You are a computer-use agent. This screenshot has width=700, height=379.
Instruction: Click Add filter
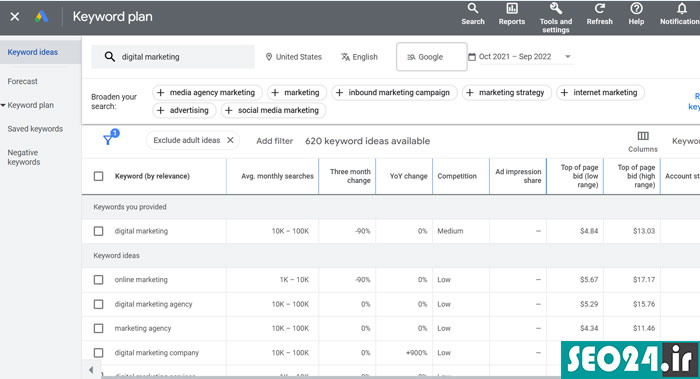coord(275,141)
